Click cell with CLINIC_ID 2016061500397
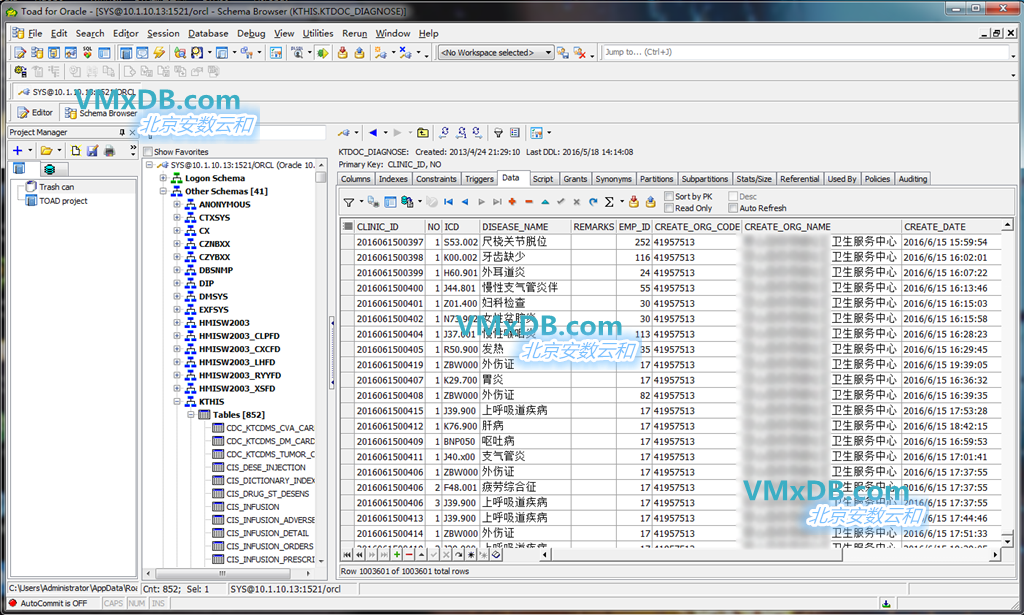Viewport: 1024px width, 615px height. [390, 242]
